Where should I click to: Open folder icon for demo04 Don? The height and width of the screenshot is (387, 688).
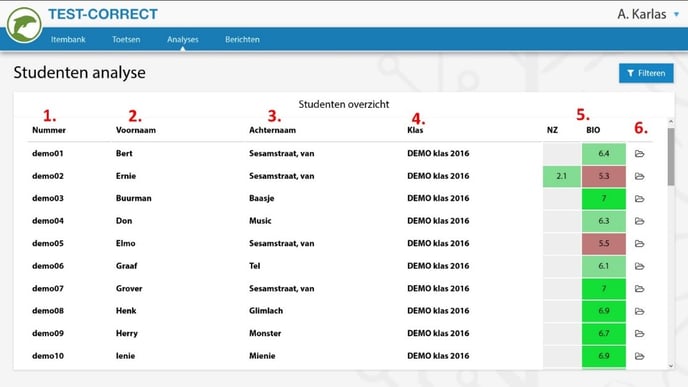tap(639, 221)
